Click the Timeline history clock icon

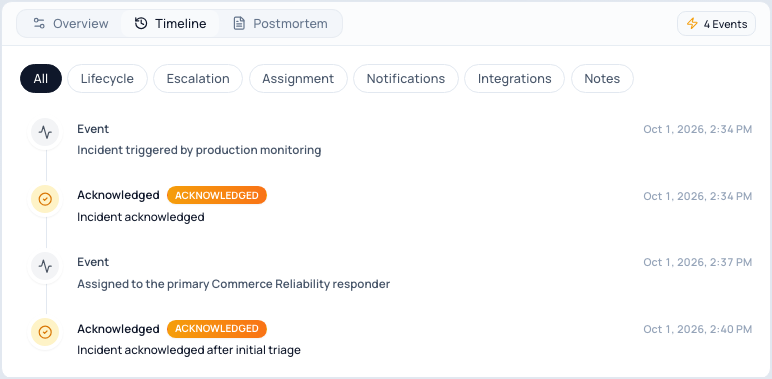(141, 24)
